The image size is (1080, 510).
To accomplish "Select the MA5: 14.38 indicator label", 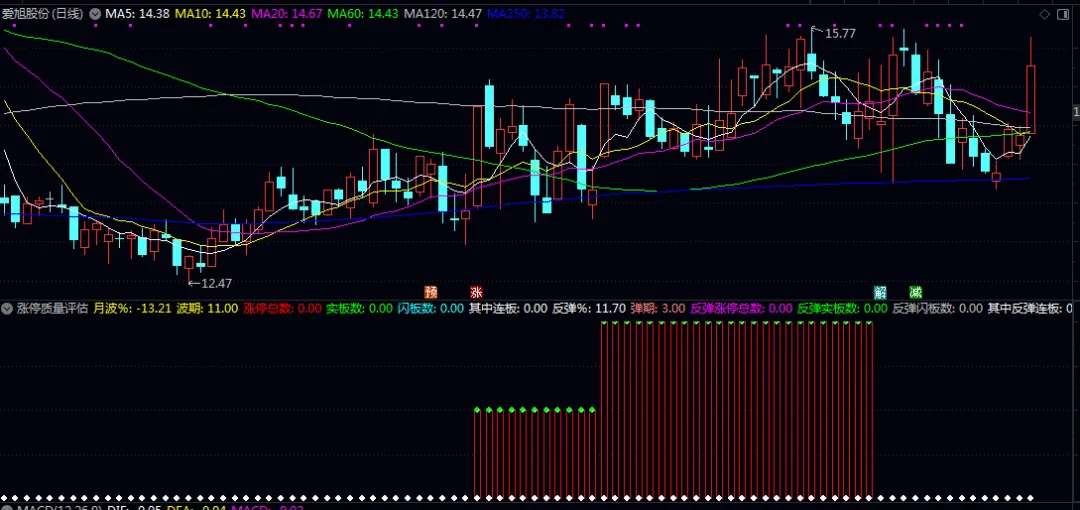I will pos(137,14).
